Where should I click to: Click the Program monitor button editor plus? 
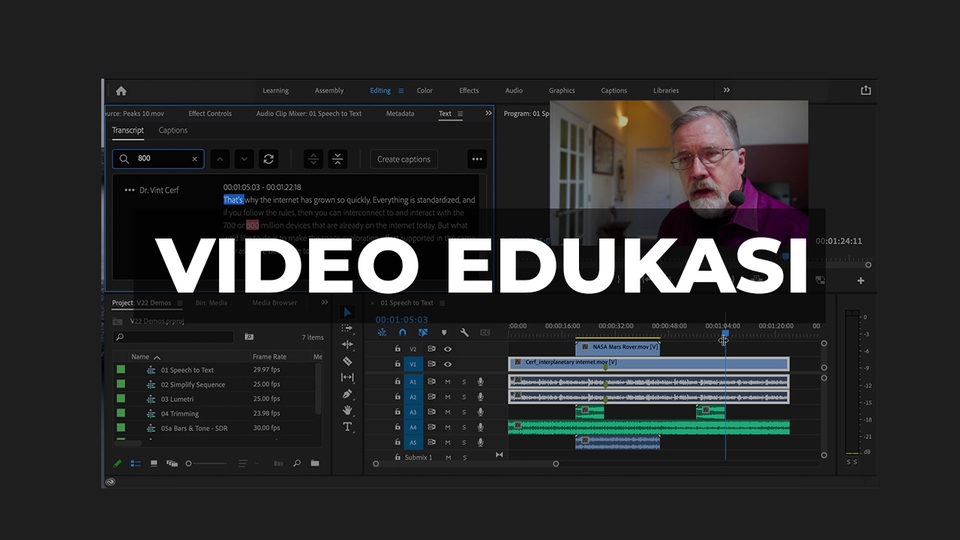[x=861, y=280]
